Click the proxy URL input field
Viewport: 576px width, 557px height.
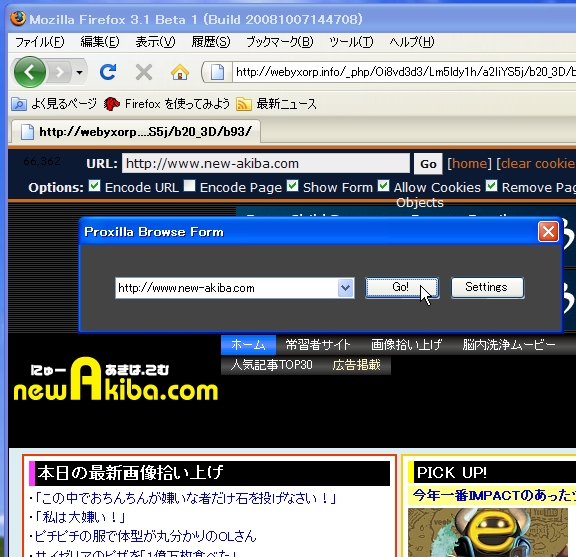coord(266,163)
